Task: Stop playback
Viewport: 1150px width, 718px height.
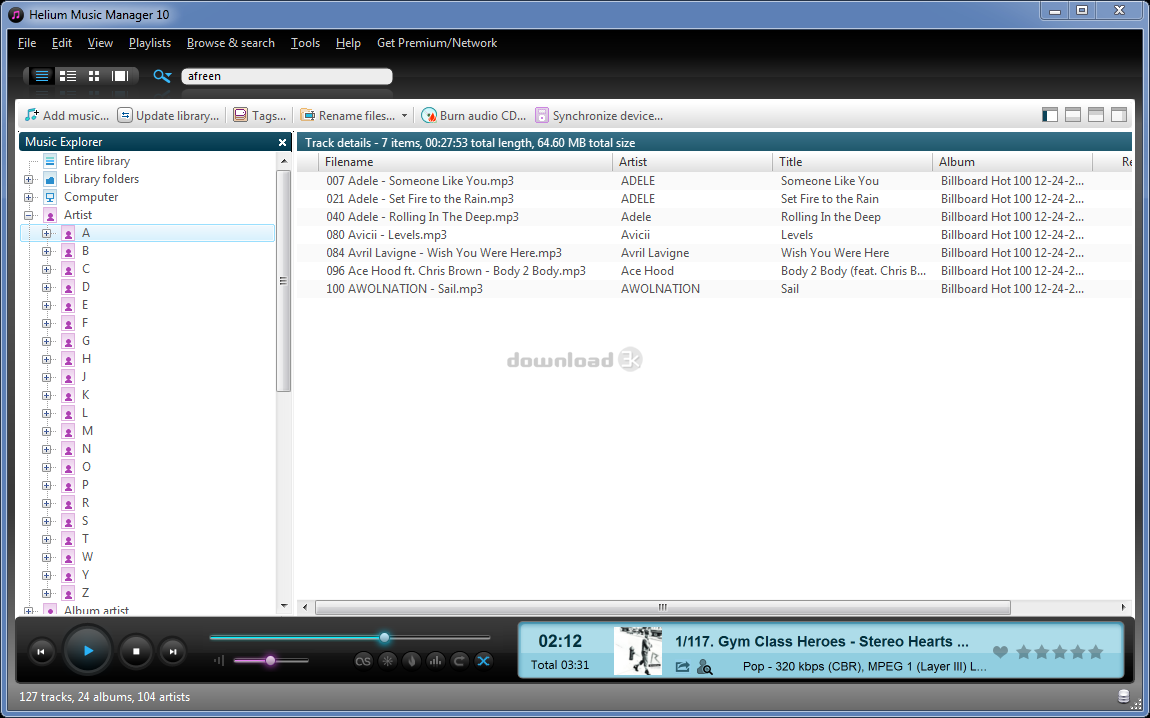Action: pyautogui.click(x=136, y=651)
